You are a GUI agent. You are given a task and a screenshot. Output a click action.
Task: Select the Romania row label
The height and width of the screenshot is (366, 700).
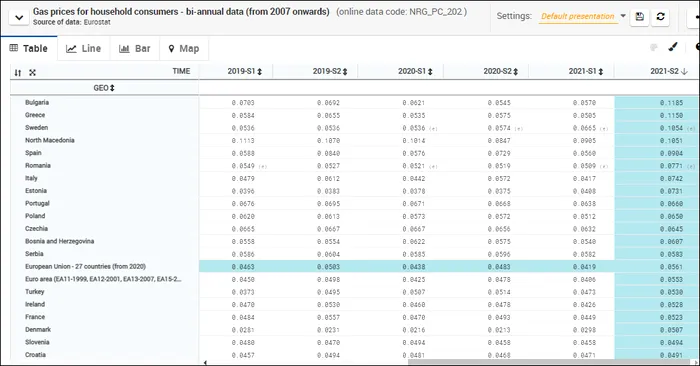click(x=38, y=165)
